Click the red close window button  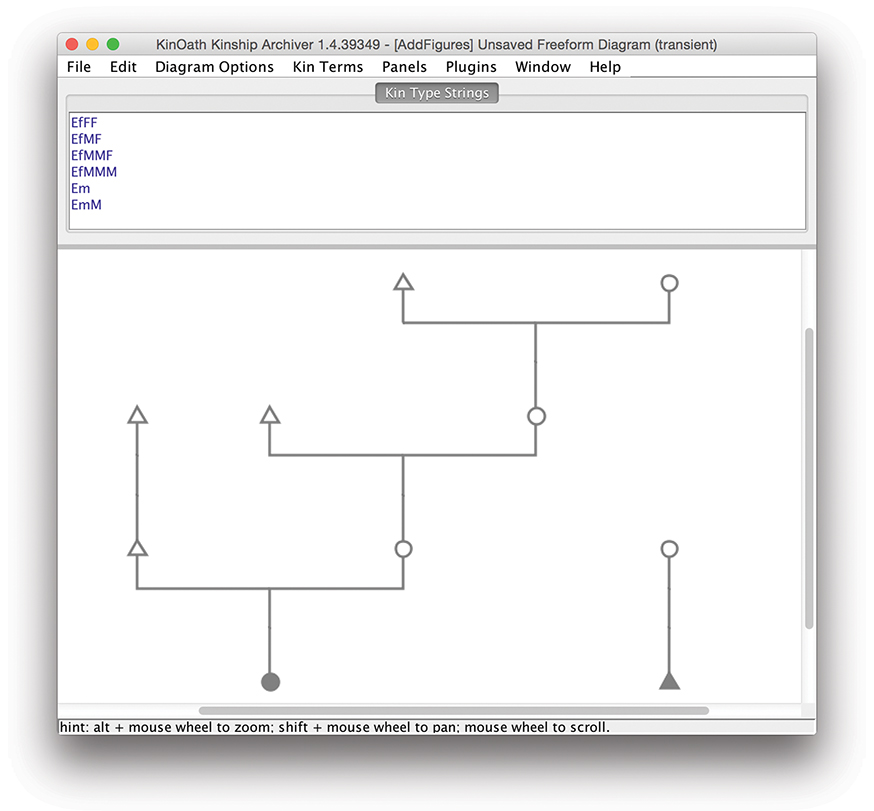(x=72, y=44)
